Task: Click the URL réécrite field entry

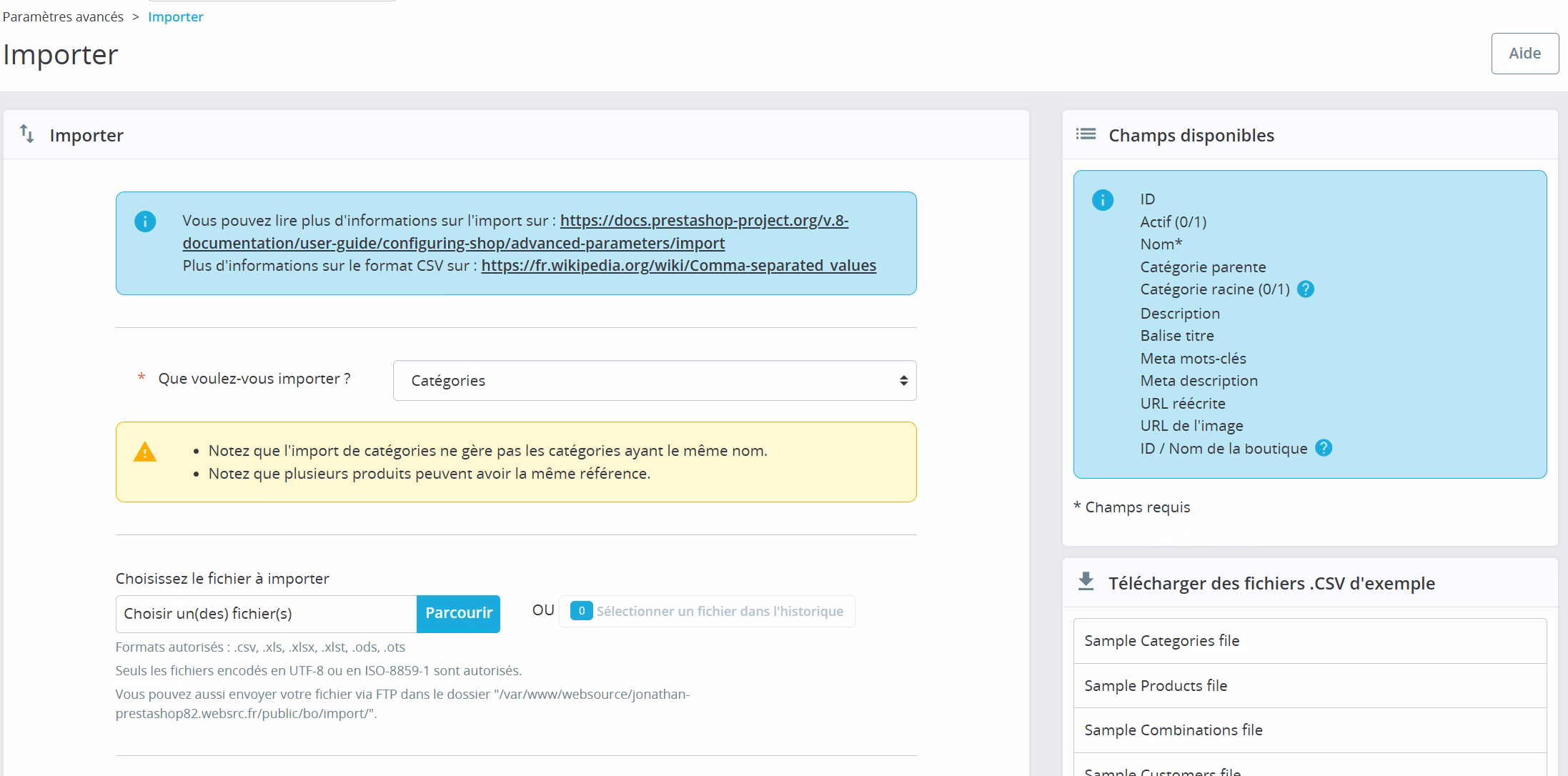Action: (1183, 404)
